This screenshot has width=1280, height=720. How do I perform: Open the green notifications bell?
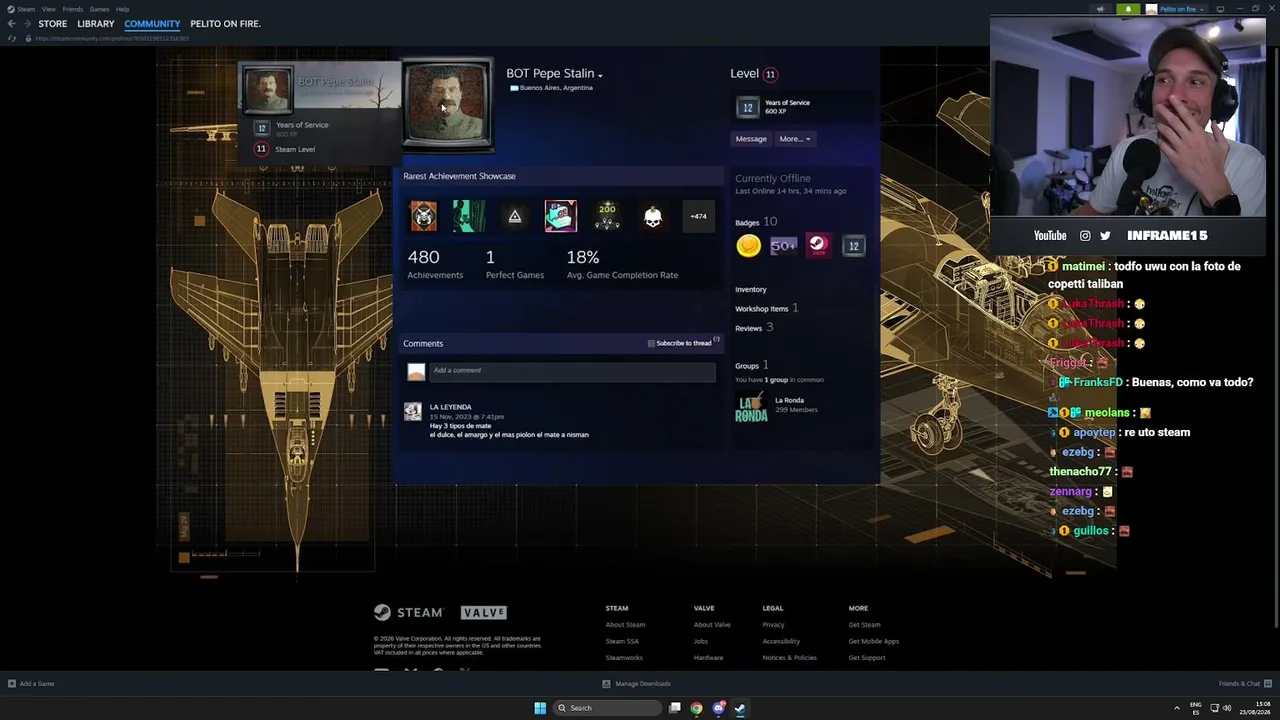pos(1128,9)
